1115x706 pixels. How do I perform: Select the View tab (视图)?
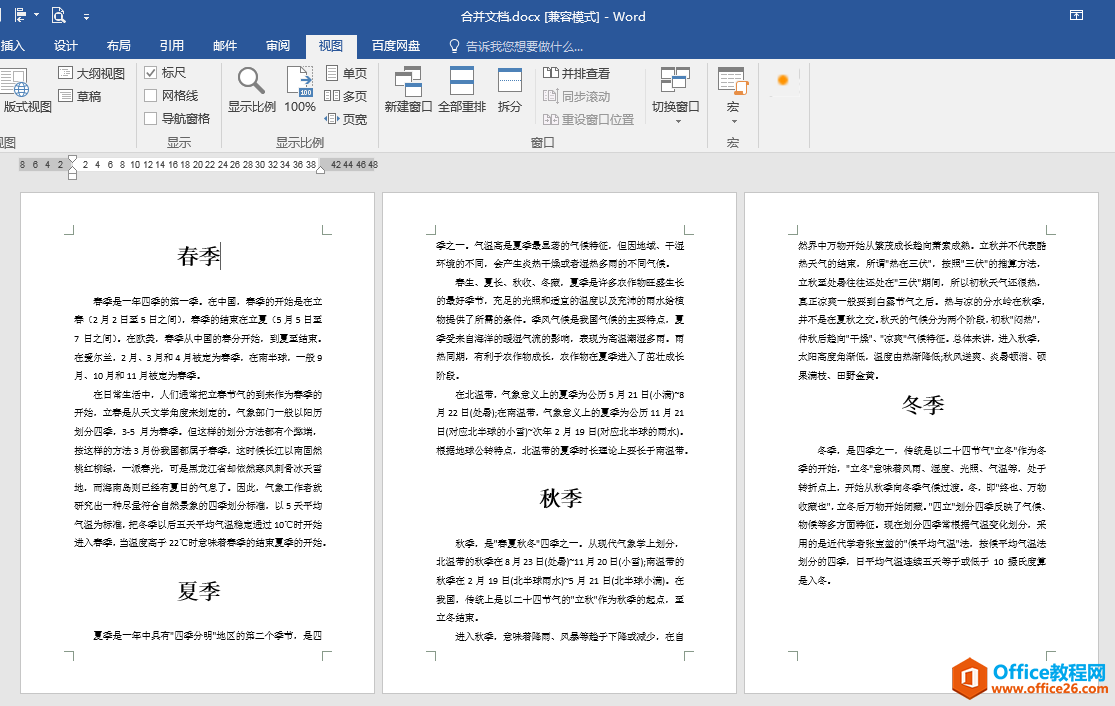coord(331,46)
